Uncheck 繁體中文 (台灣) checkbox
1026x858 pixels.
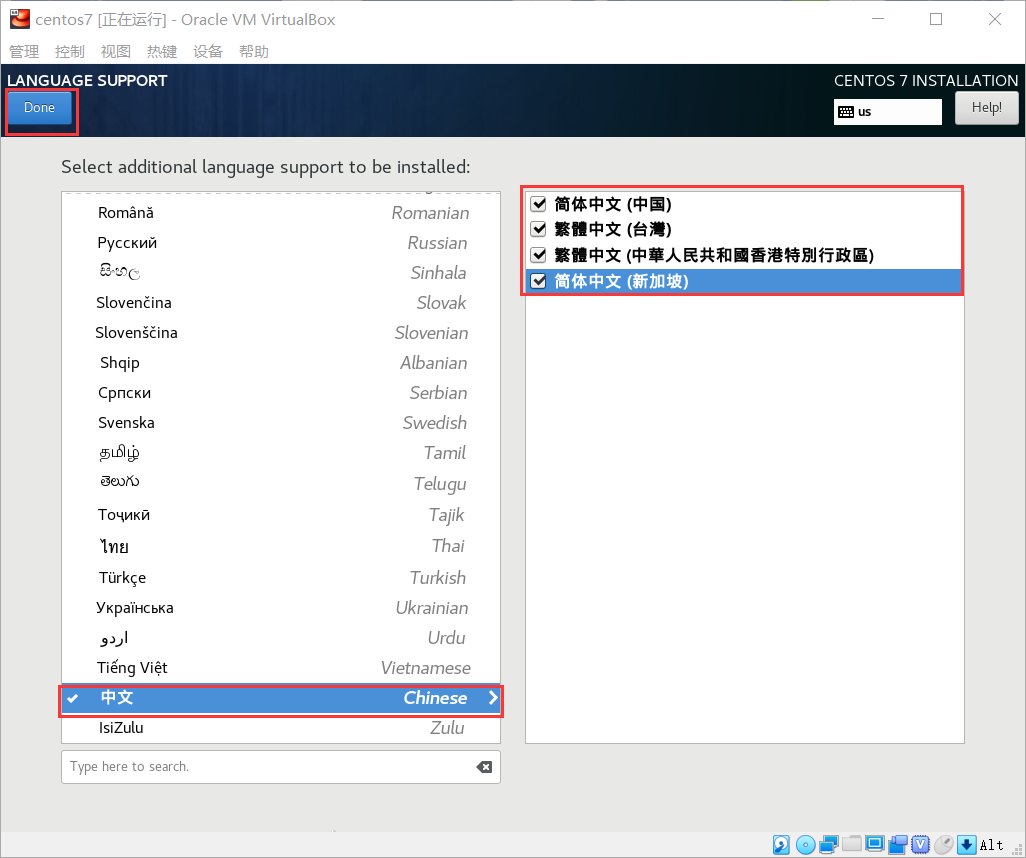[539, 229]
